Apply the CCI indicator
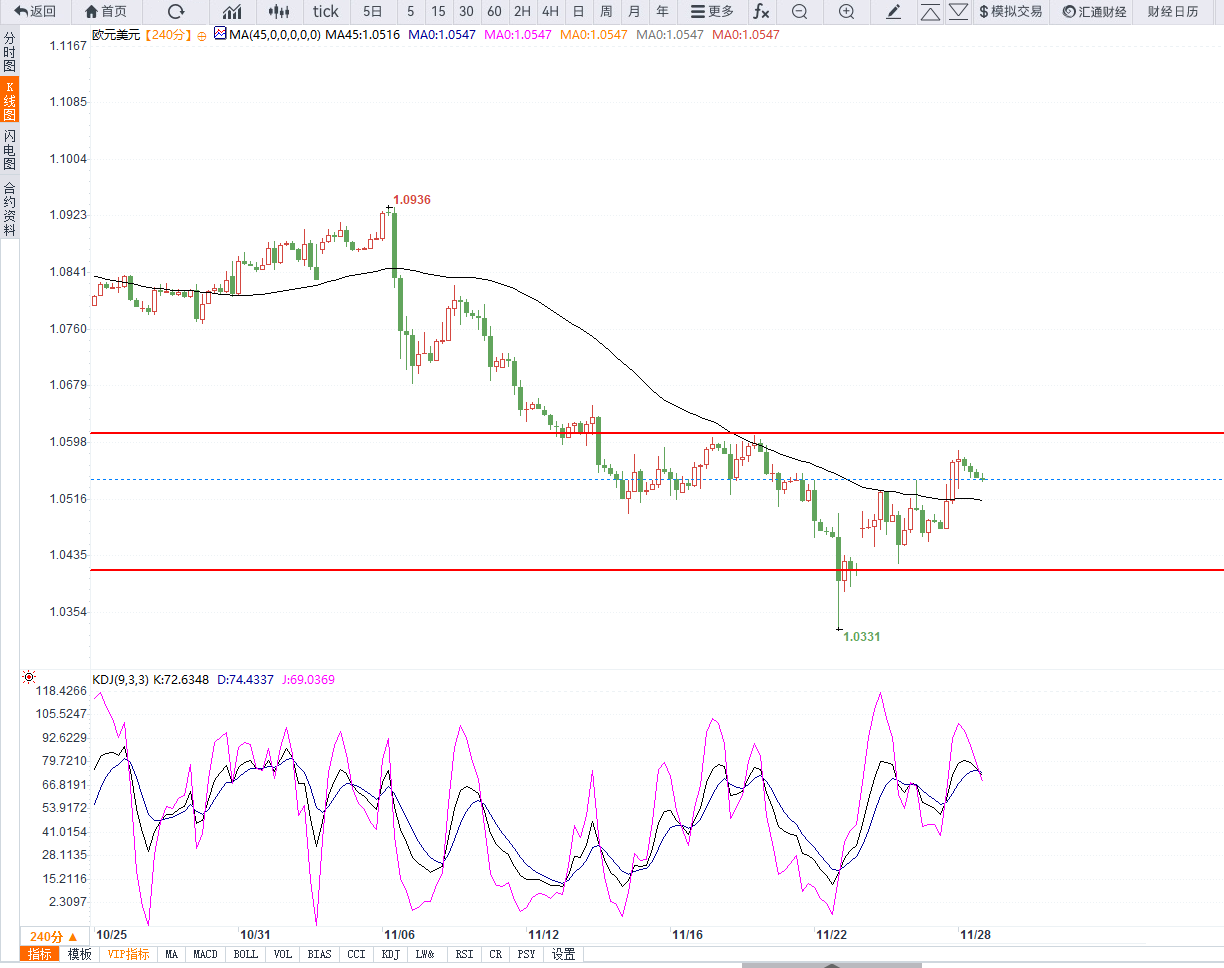 [357, 954]
